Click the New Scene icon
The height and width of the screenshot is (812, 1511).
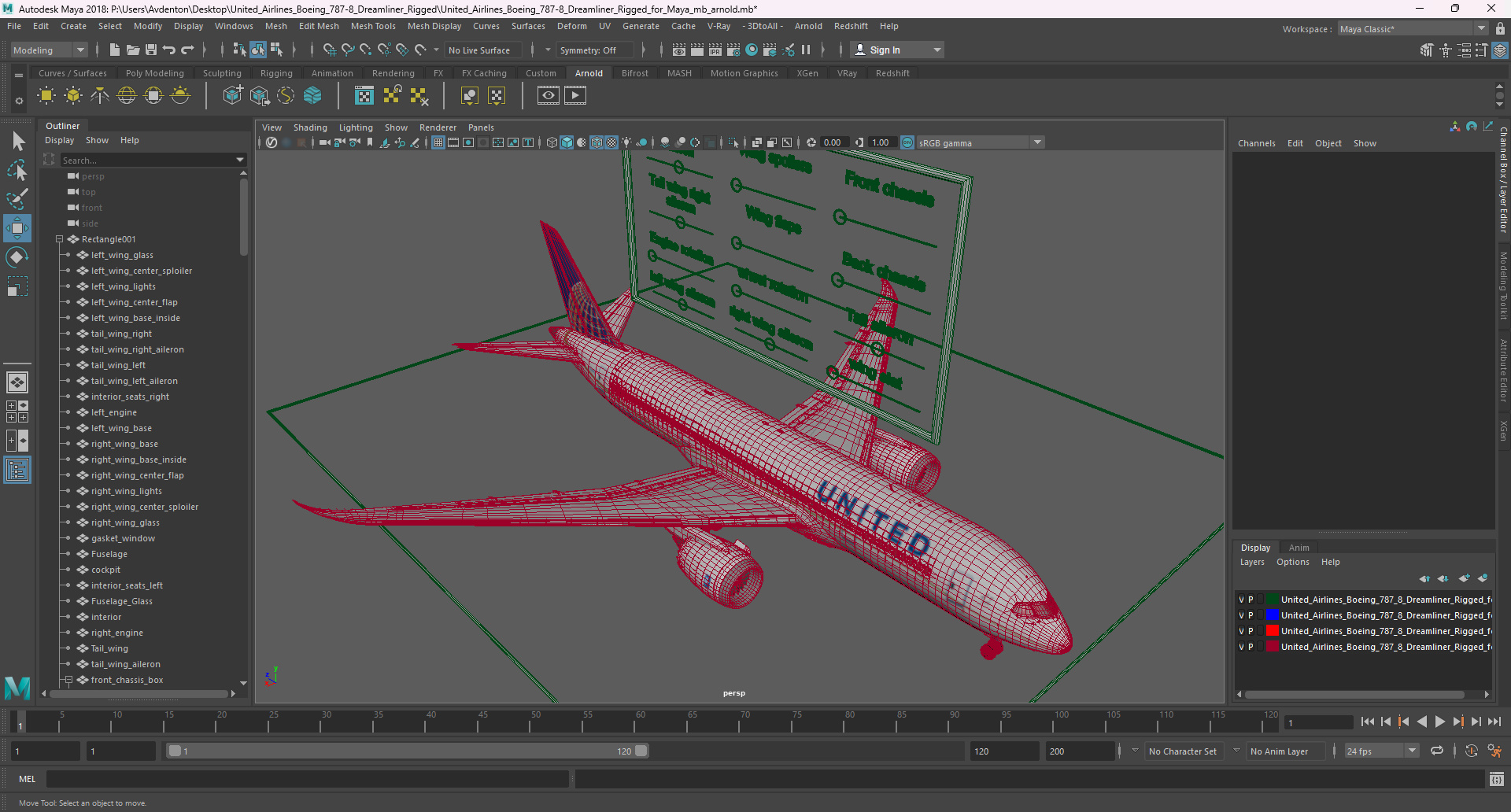tap(115, 50)
